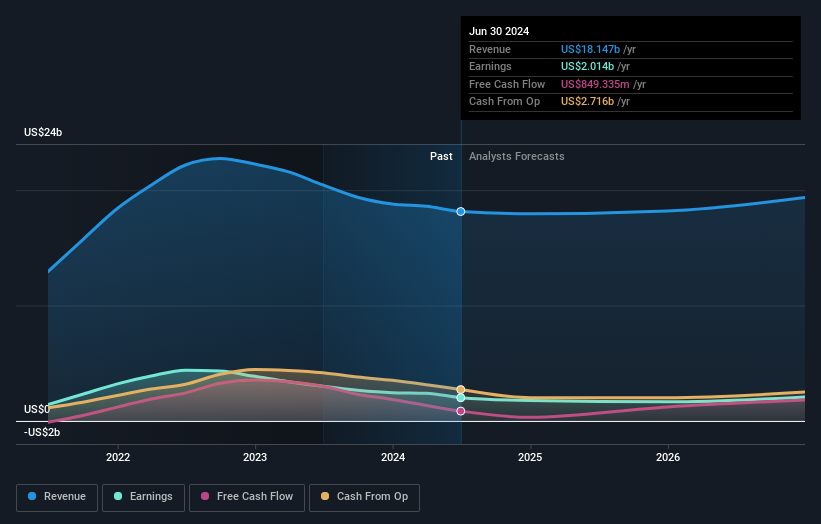Click the 2025 x-axis label

coord(530,457)
